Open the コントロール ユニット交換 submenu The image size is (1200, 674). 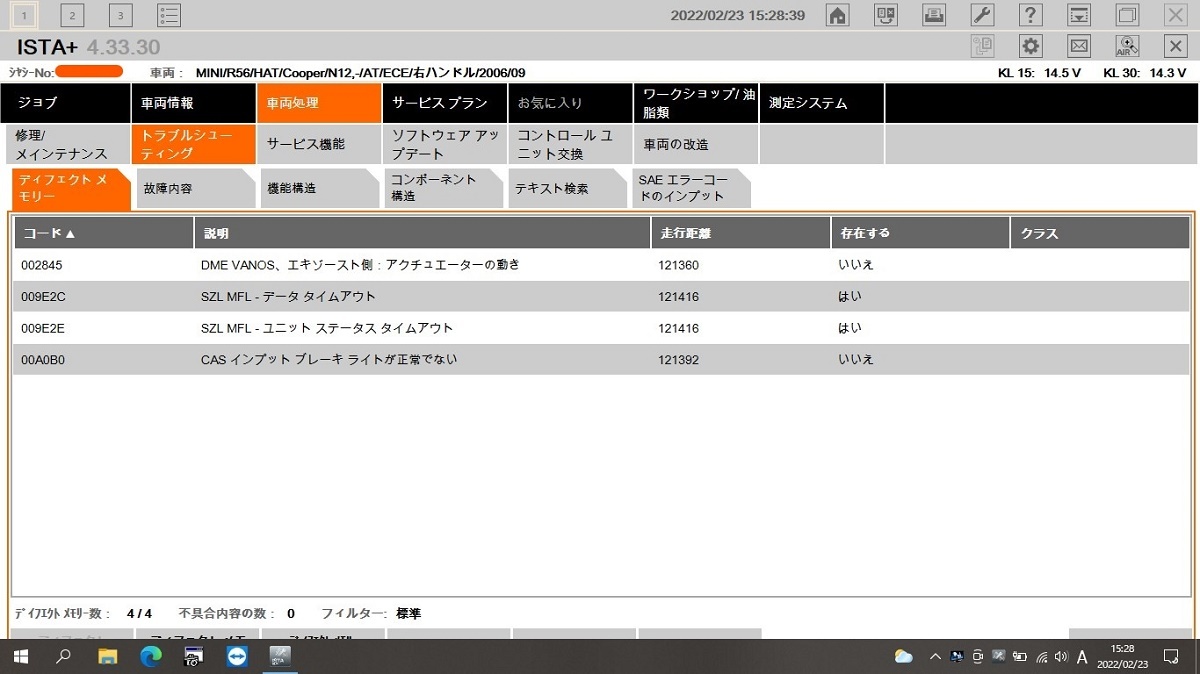570,144
